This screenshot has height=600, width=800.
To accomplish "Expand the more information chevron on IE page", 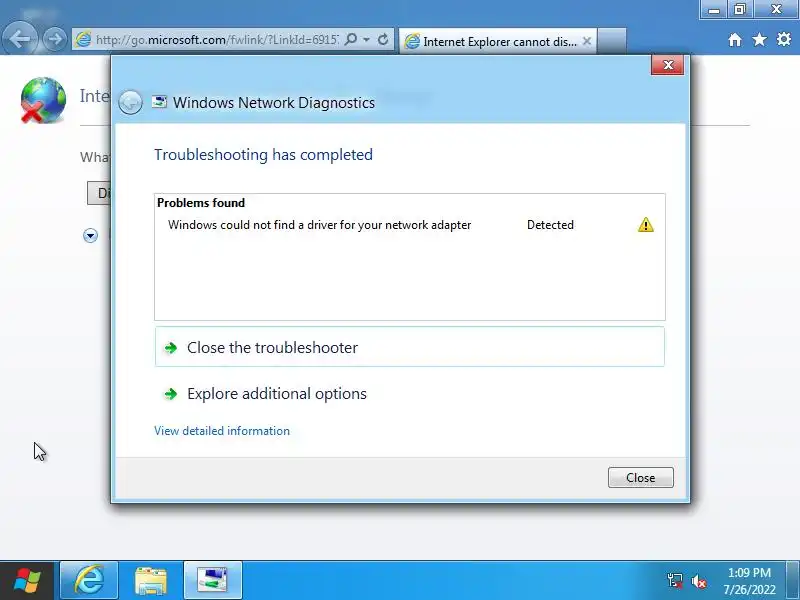I will point(90,235).
